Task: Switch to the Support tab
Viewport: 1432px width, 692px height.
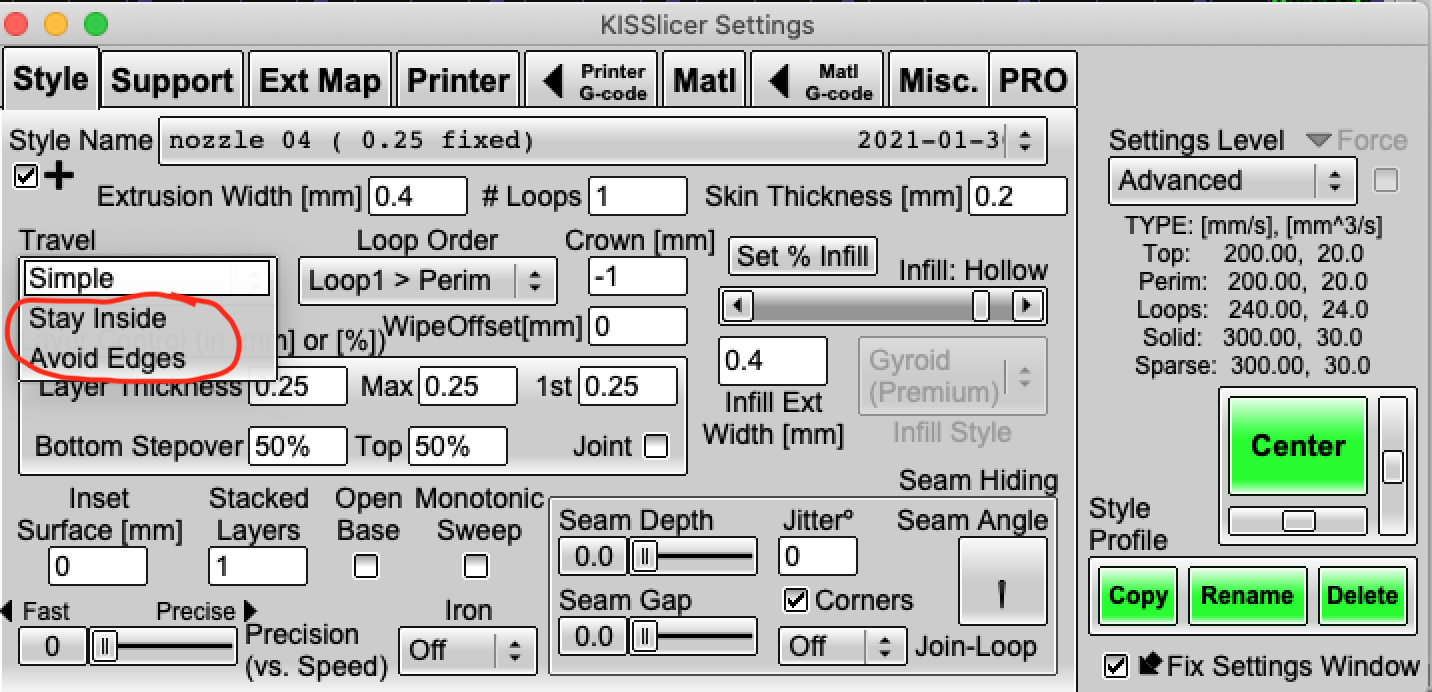Action: click(172, 80)
